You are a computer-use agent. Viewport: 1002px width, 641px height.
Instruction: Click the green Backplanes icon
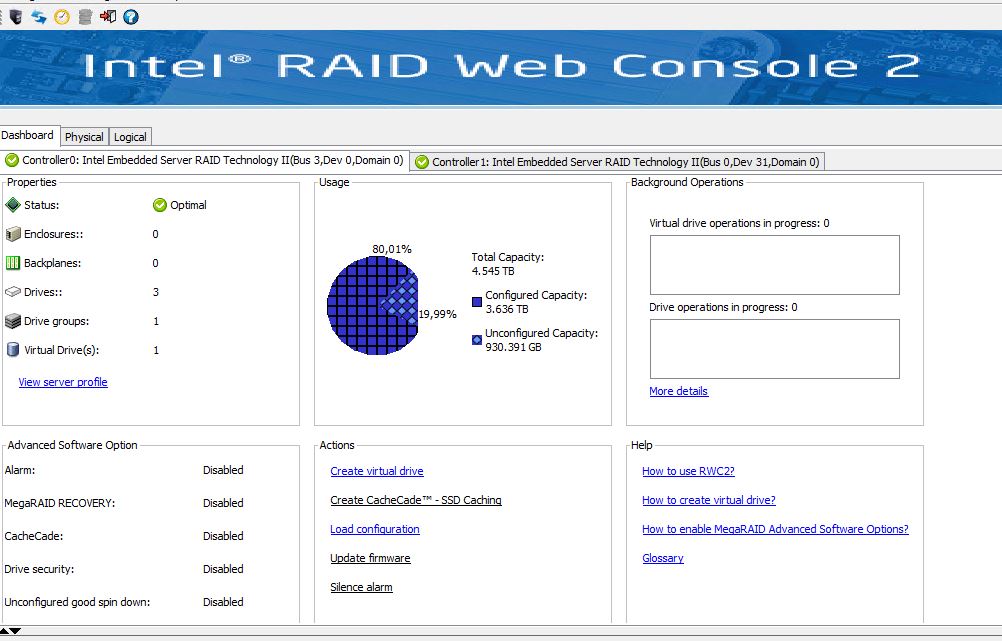point(13,263)
